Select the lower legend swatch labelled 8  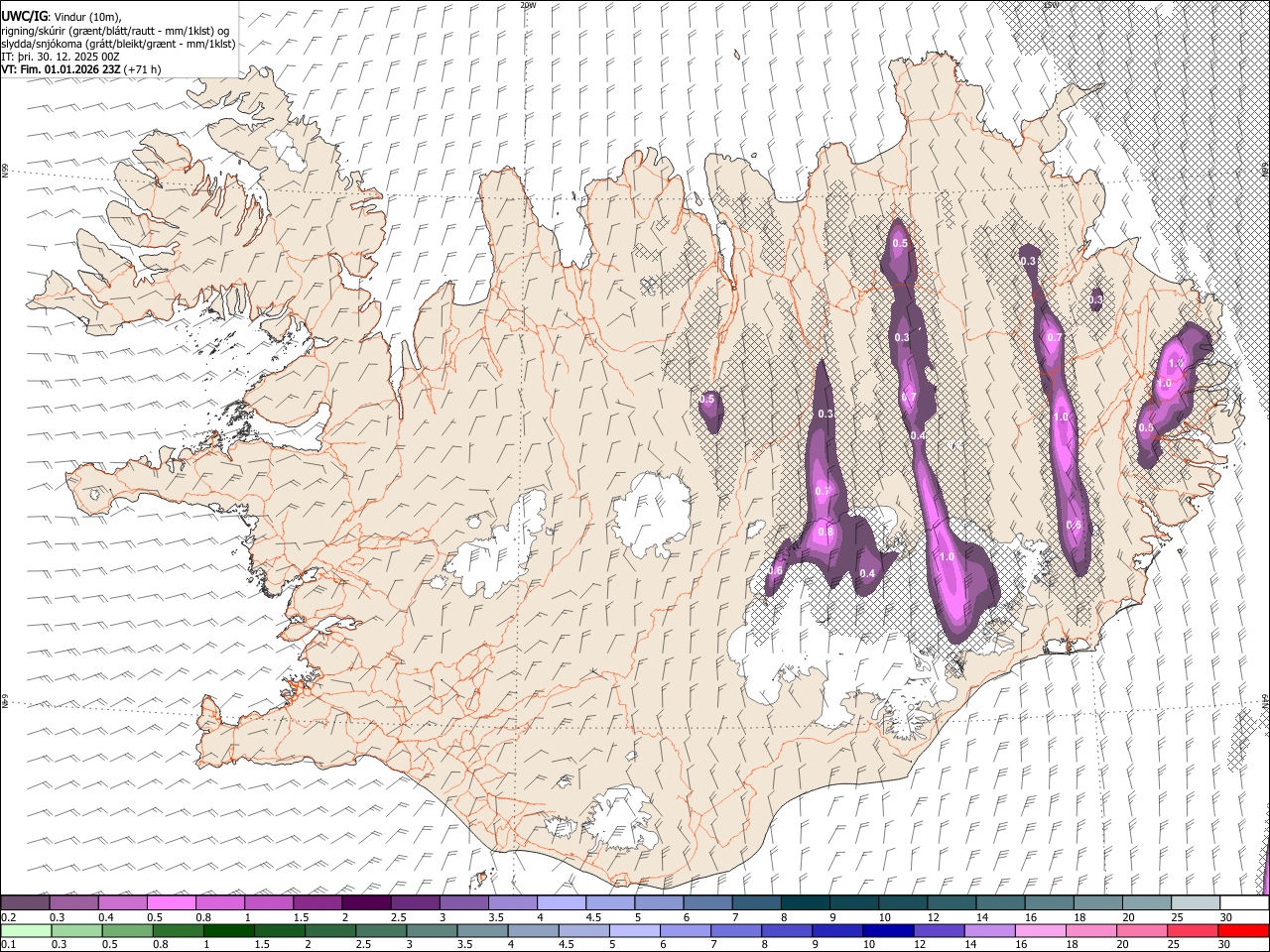[786, 930]
